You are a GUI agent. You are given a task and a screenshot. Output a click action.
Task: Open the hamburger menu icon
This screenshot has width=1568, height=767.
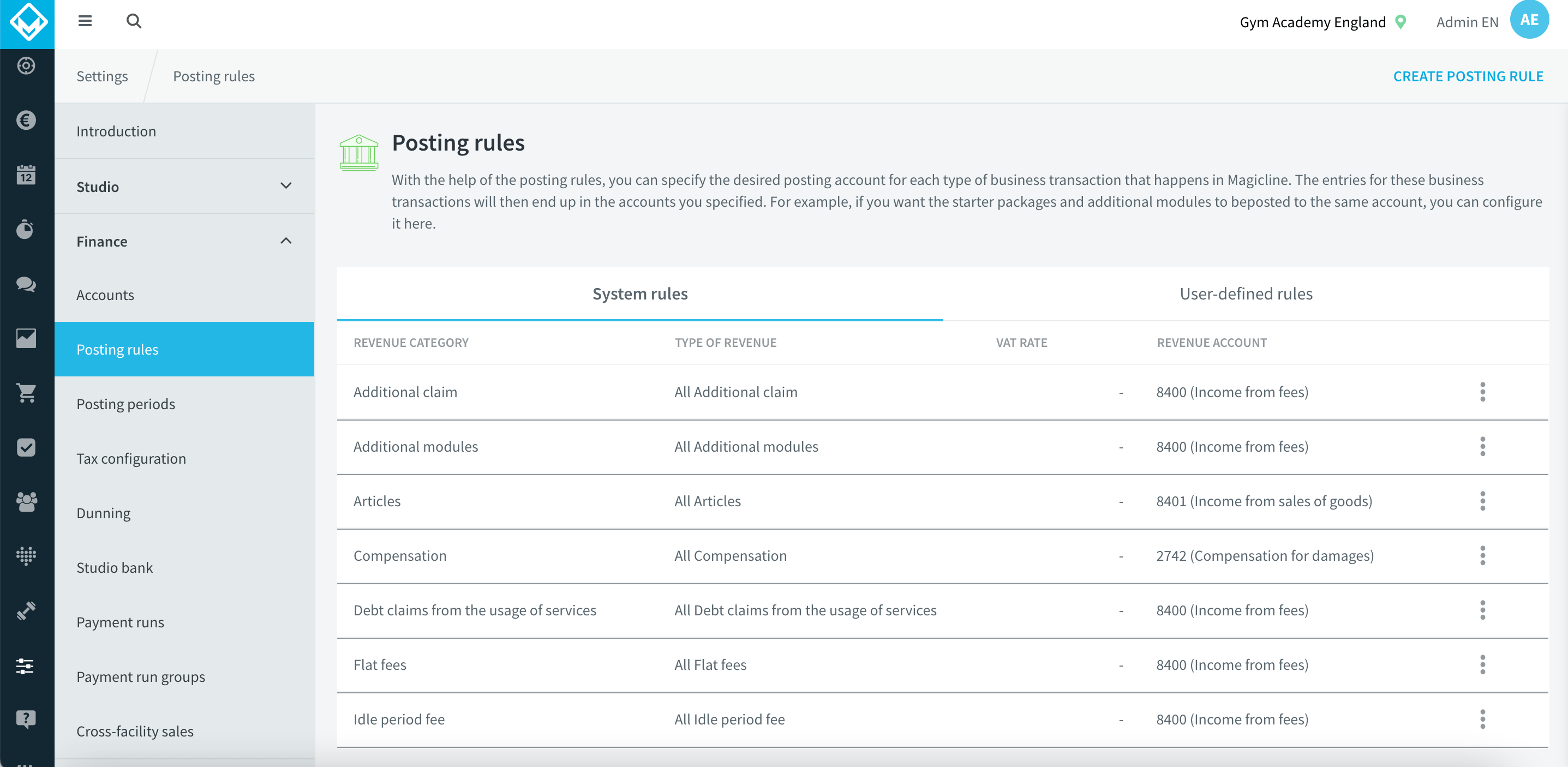(x=85, y=21)
